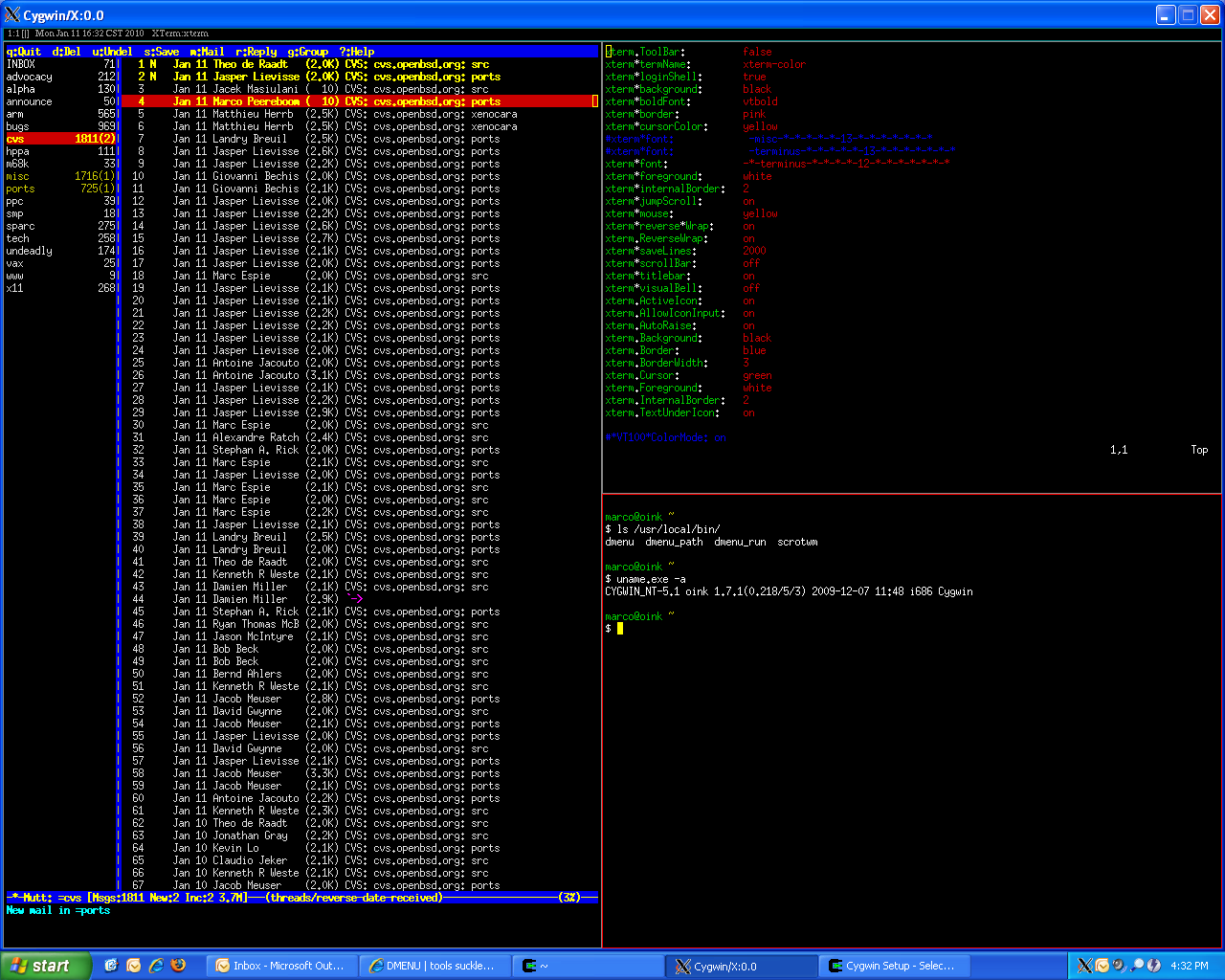This screenshot has width=1225, height=980.
Task: Click the s:Save hint in mutt help bar
Action: tap(162, 52)
